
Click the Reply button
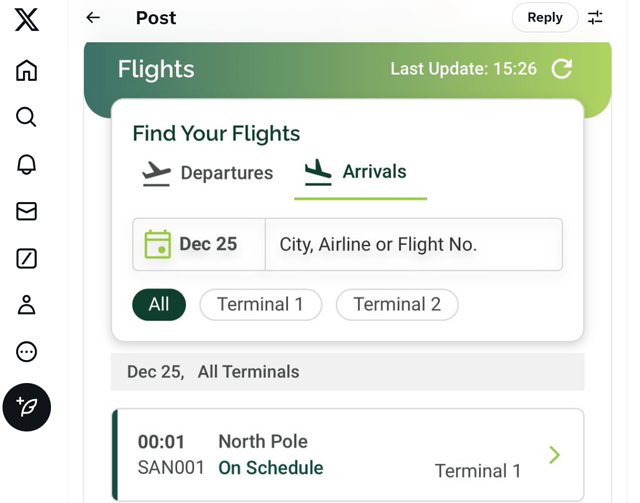pos(544,18)
